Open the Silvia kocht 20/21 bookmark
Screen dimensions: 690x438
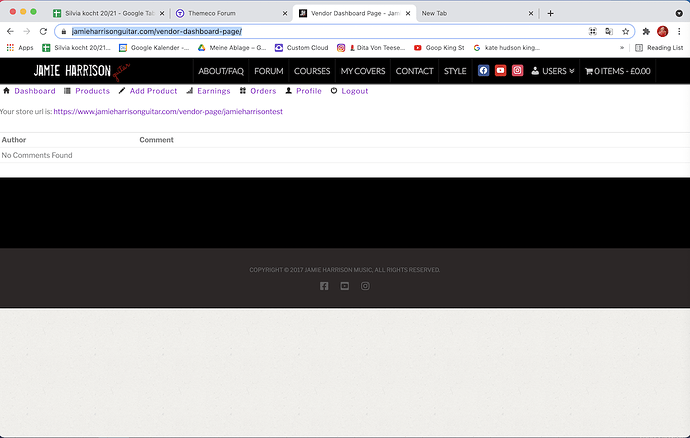[77, 48]
